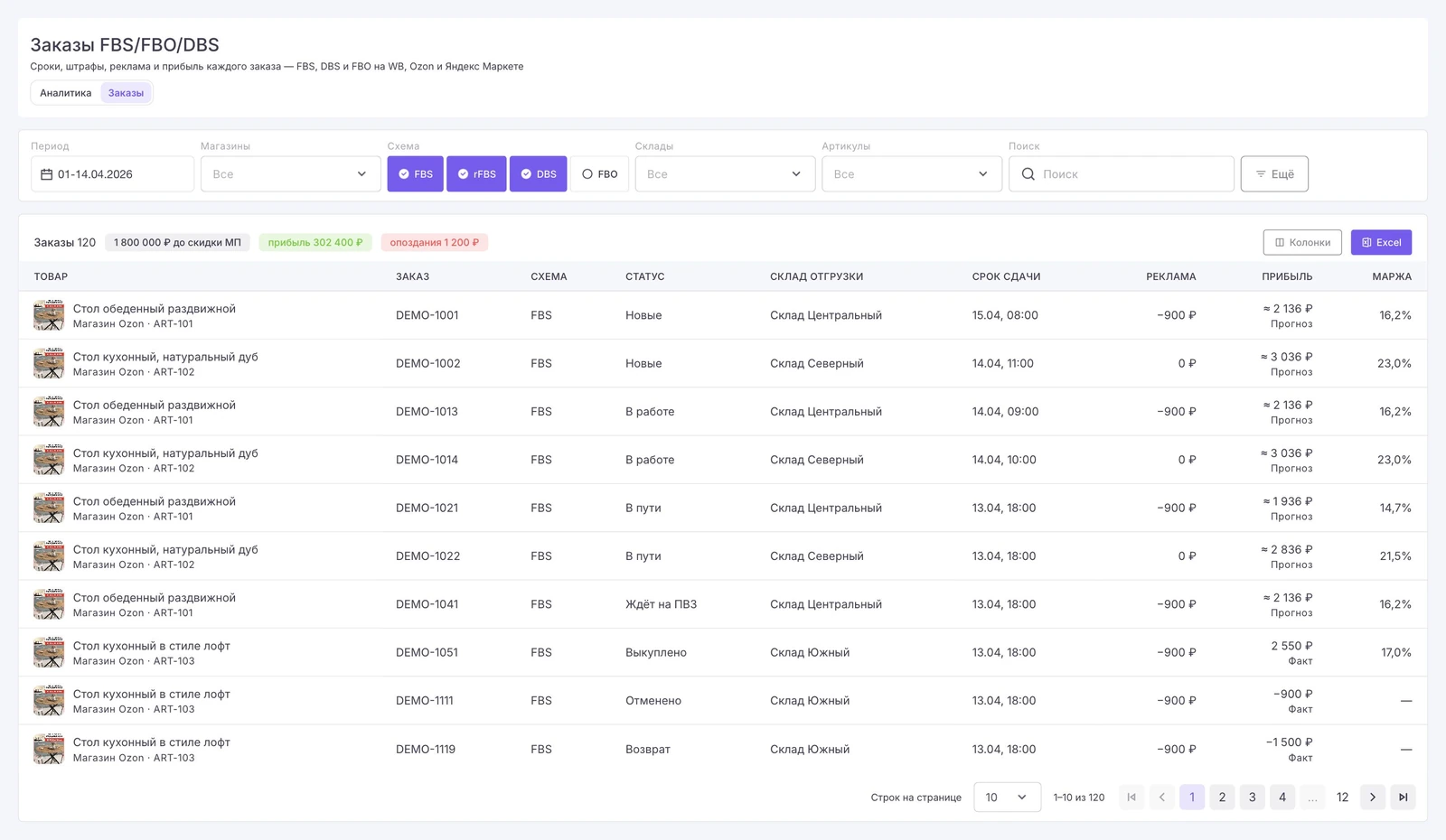Switch to the Аналитика tab
This screenshot has height=840, width=1446.
66,93
